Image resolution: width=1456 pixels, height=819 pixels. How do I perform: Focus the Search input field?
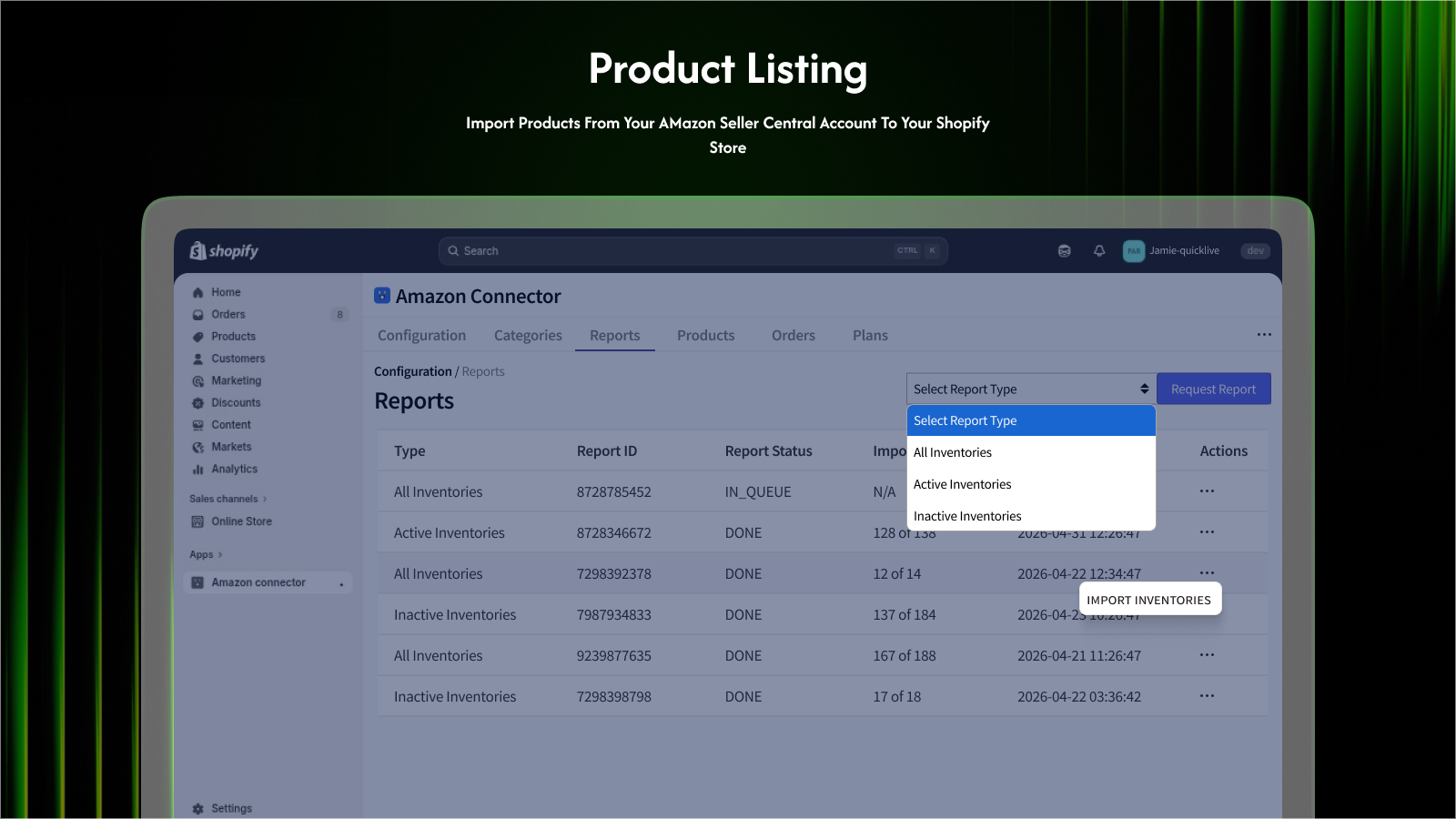(x=693, y=251)
